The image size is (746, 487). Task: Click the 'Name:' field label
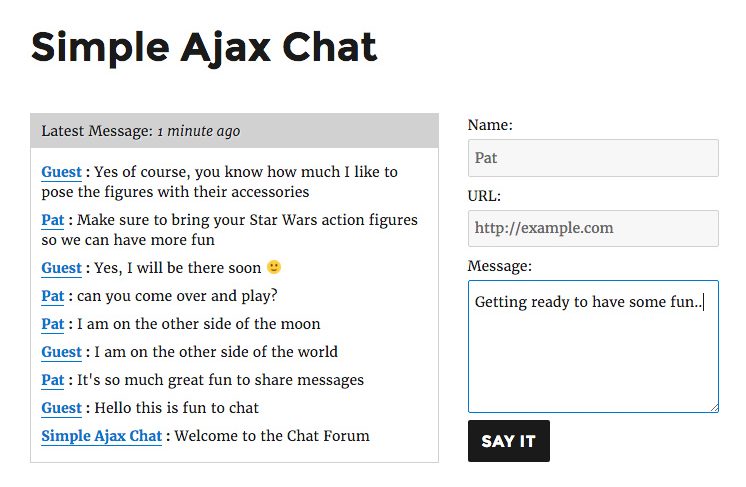pyautogui.click(x=490, y=125)
